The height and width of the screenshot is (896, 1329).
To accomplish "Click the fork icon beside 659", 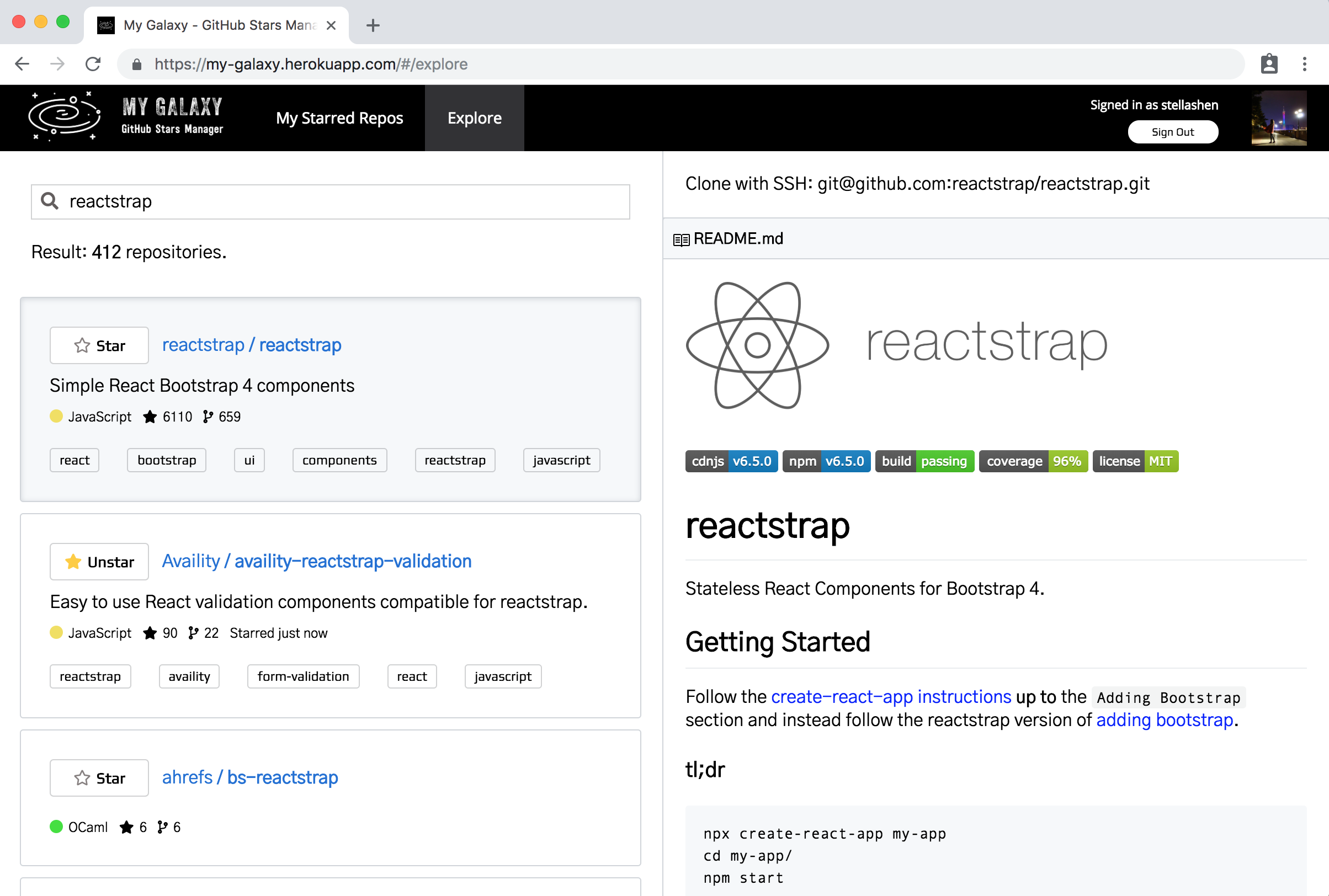I will (x=208, y=417).
